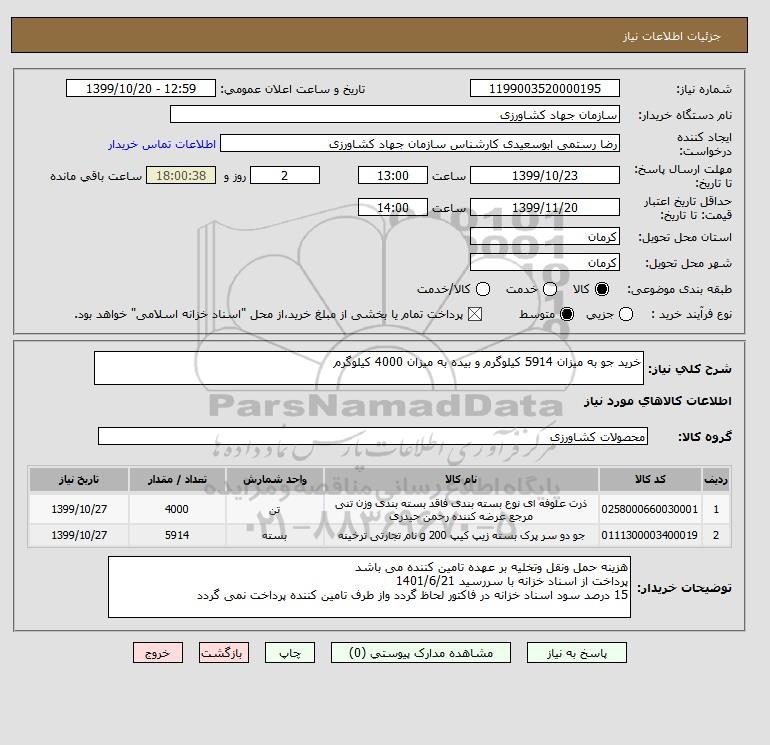Click the واحد شمارش column header
The height and width of the screenshot is (745, 770).
[275, 479]
